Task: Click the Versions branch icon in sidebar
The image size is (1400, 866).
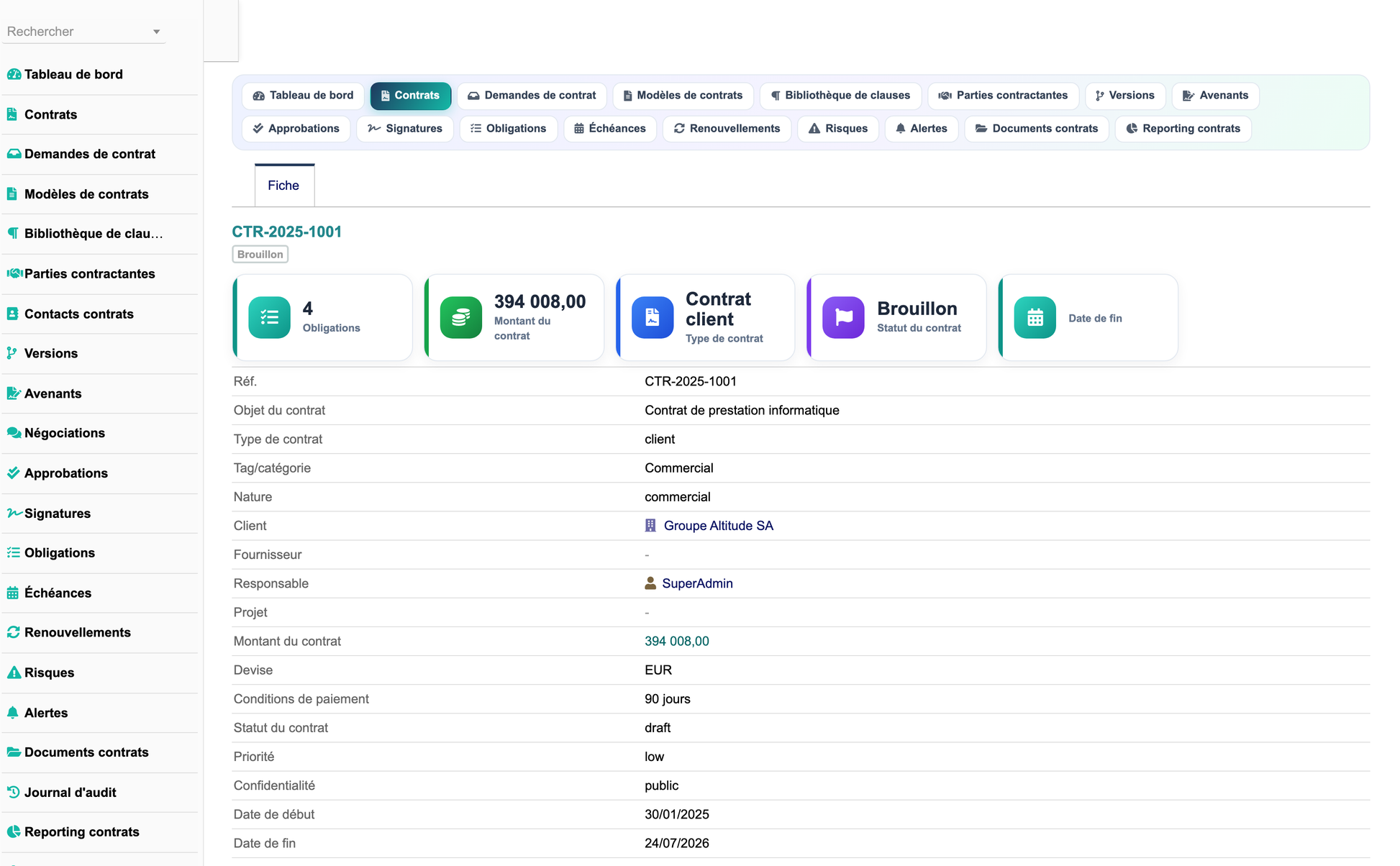Action: click(12, 353)
